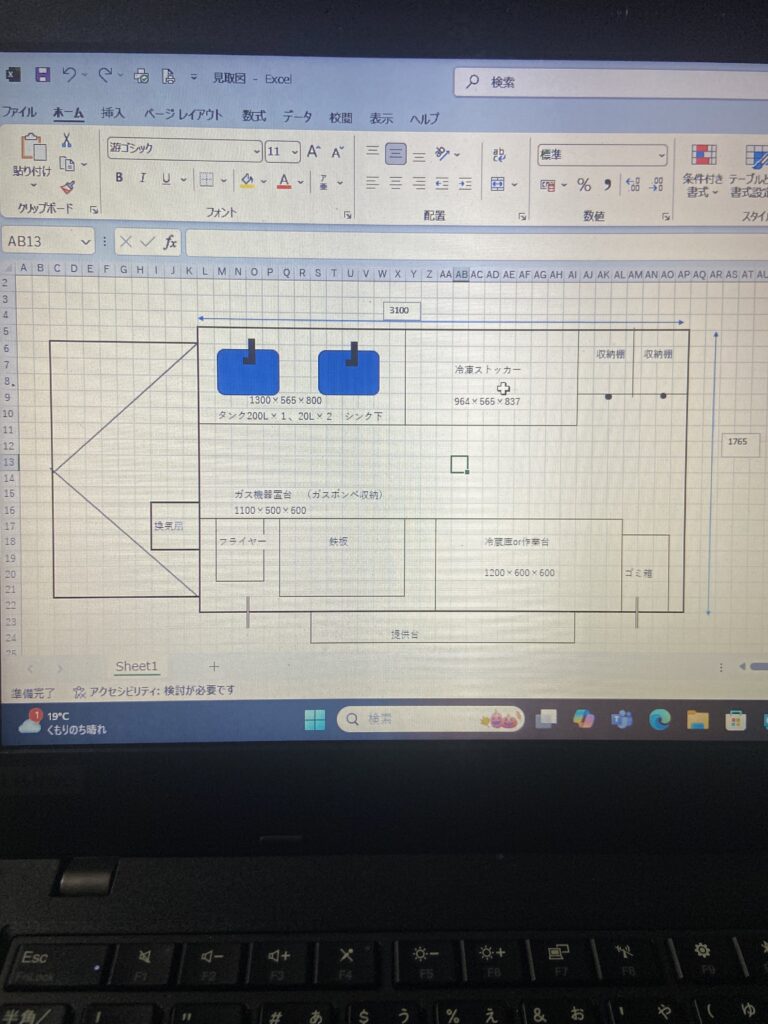768x1024 pixels.
Task: Apply the yellow fill color bucket
Action: [247, 180]
